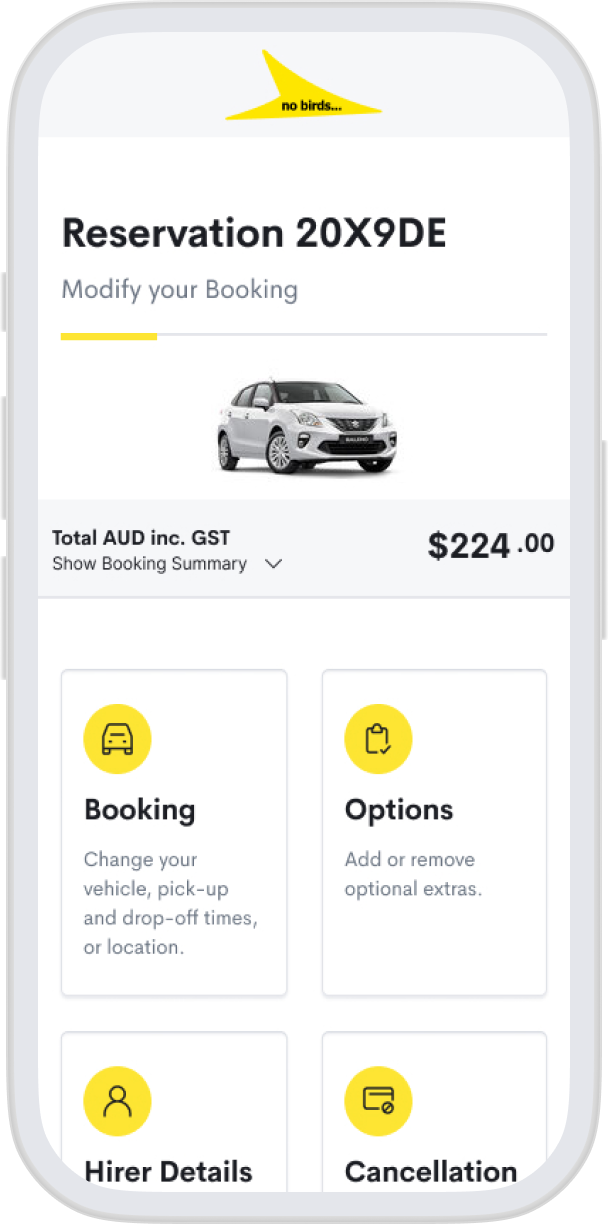Click the Modify your Booking heading

(180, 289)
